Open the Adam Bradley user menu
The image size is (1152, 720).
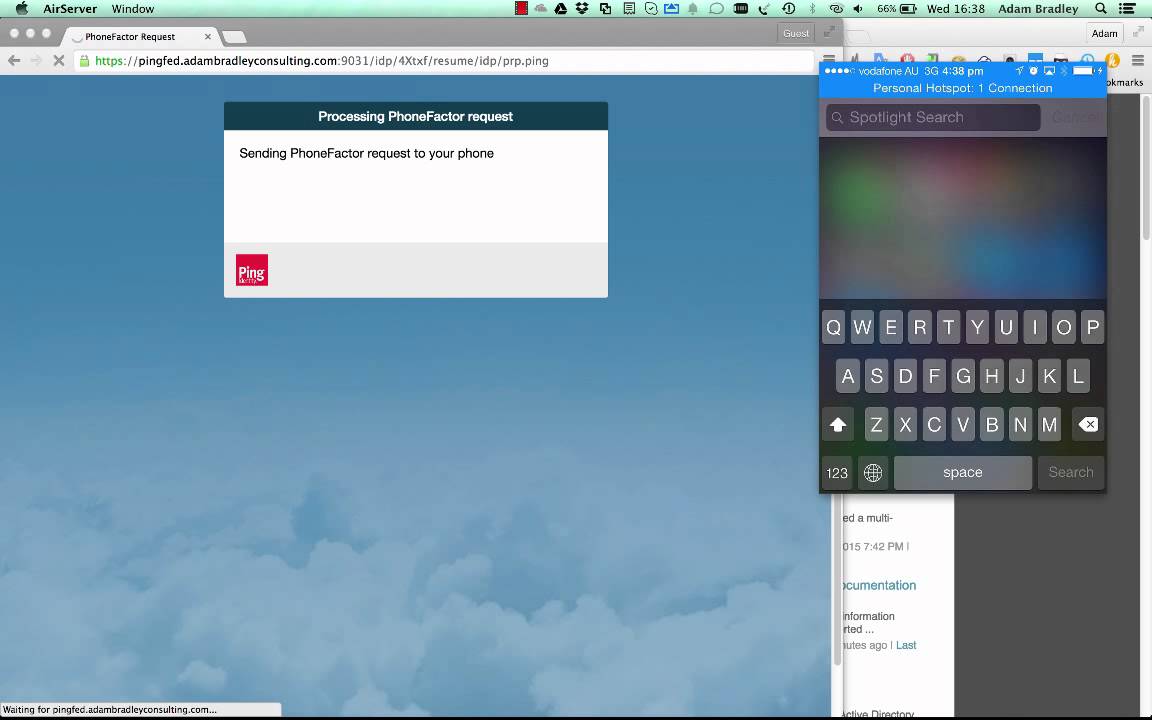(x=1038, y=9)
